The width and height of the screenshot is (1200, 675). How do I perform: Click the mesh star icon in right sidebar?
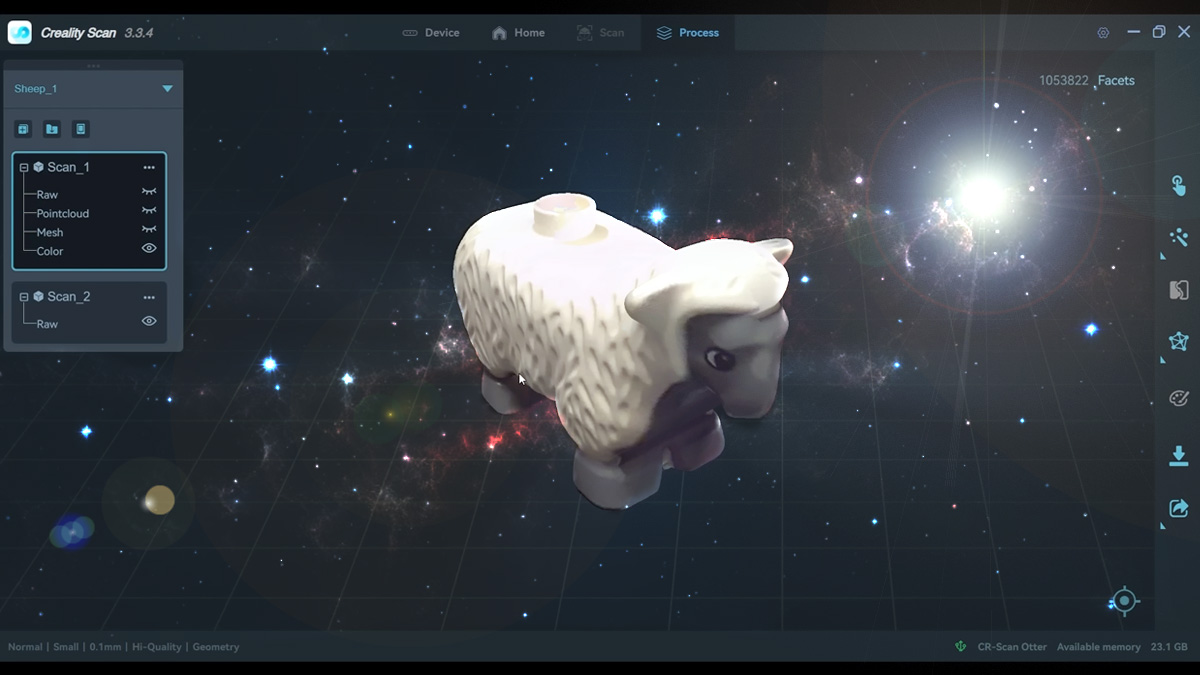[1178, 342]
